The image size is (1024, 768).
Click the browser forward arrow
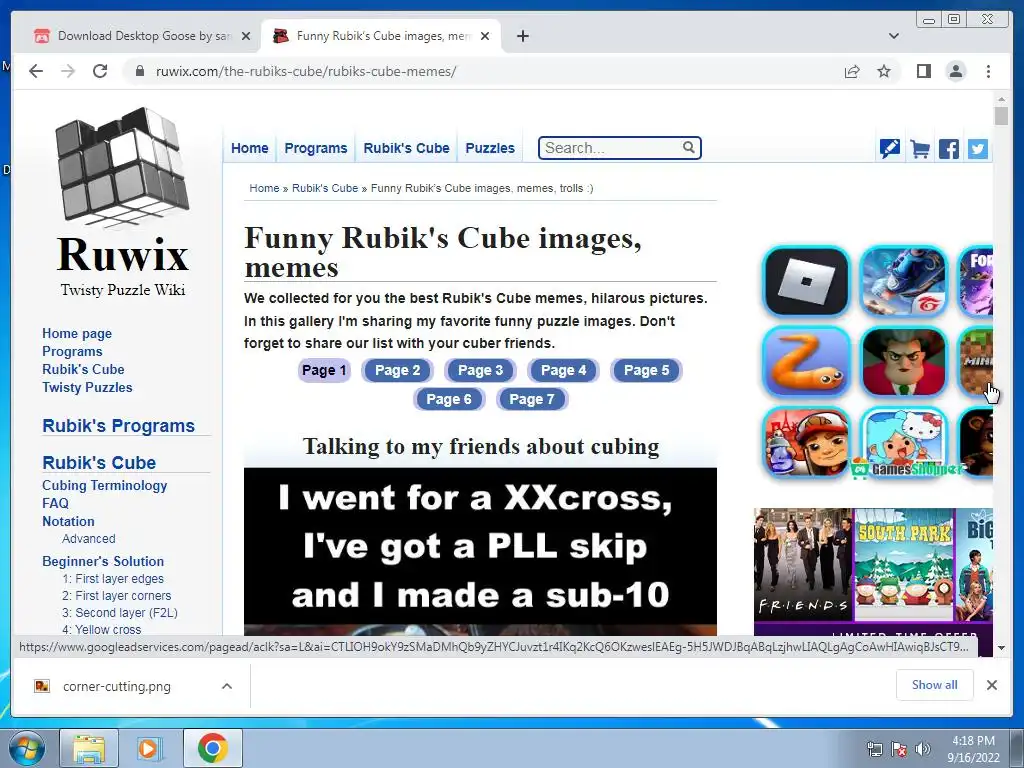pos(68,71)
